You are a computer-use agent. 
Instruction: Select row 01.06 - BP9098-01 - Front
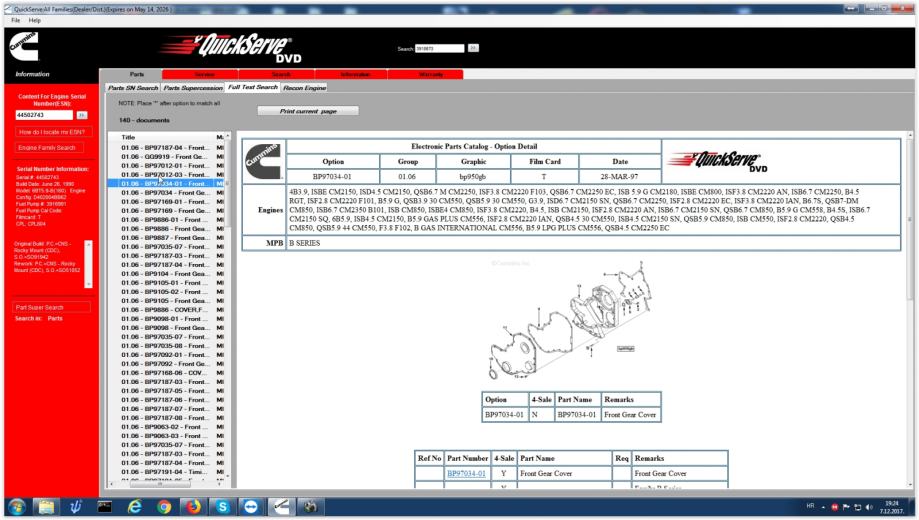pos(166,319)
